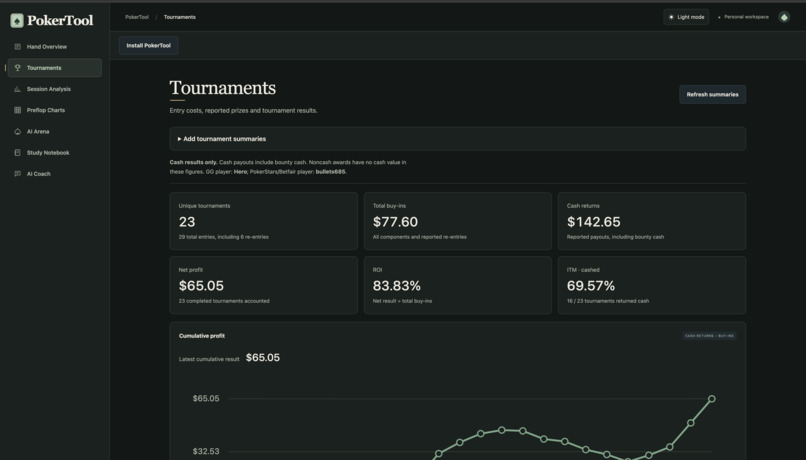
Task: Click '29 total entries, including 6 re-entries'
Action: pos(224,237)
